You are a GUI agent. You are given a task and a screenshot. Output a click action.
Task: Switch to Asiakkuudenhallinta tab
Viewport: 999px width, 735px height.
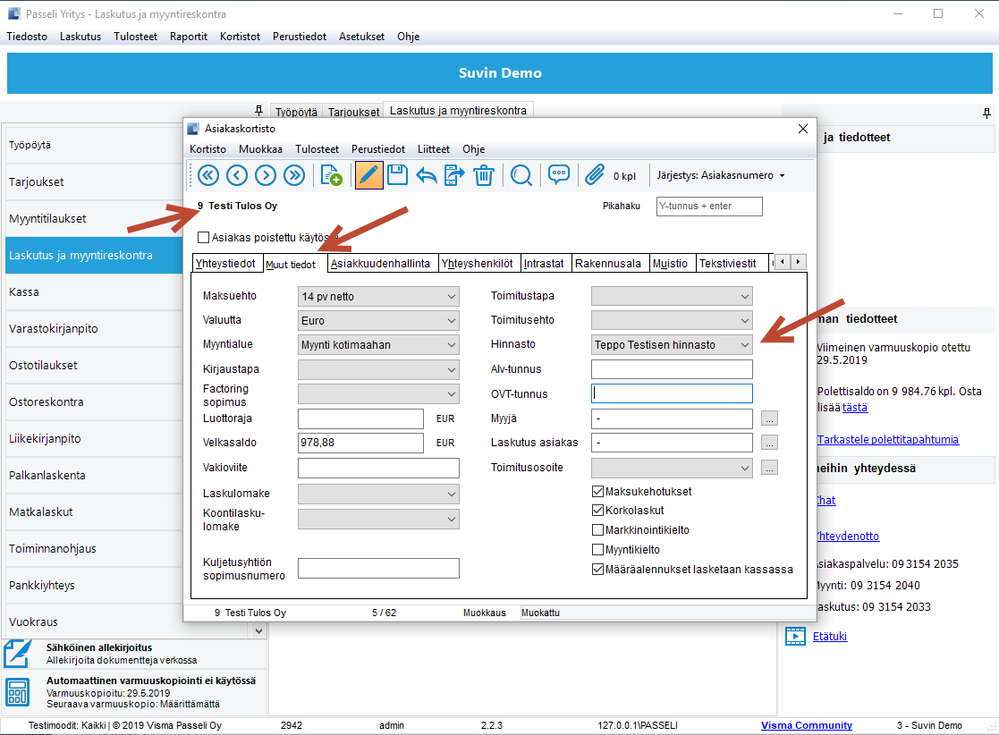click(380, 264)
